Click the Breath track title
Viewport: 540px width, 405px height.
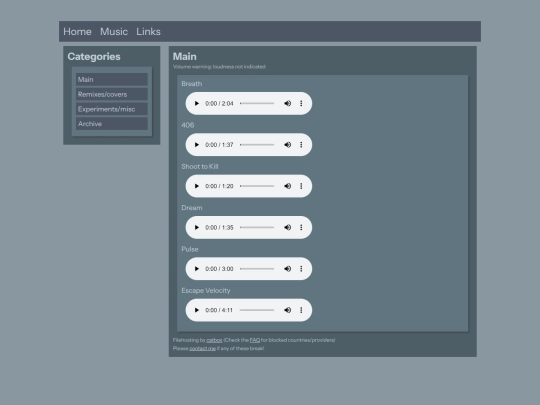coord(191,84)
